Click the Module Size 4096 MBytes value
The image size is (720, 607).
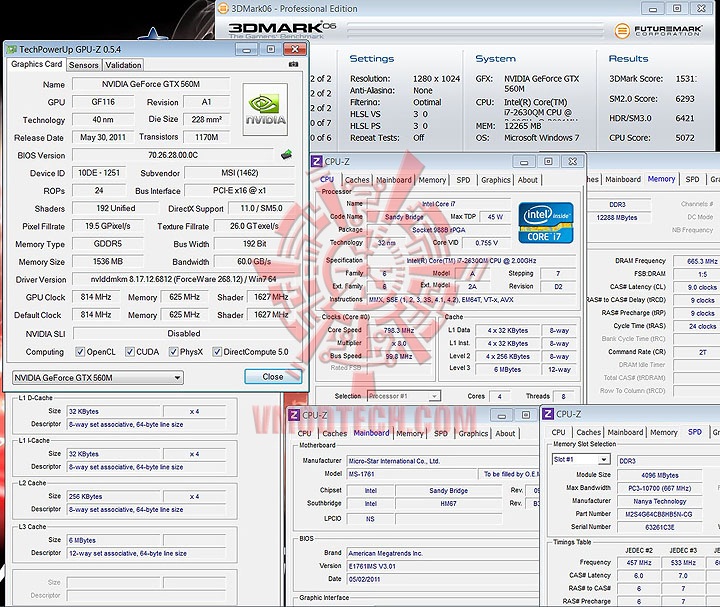(x=659, y=475)
